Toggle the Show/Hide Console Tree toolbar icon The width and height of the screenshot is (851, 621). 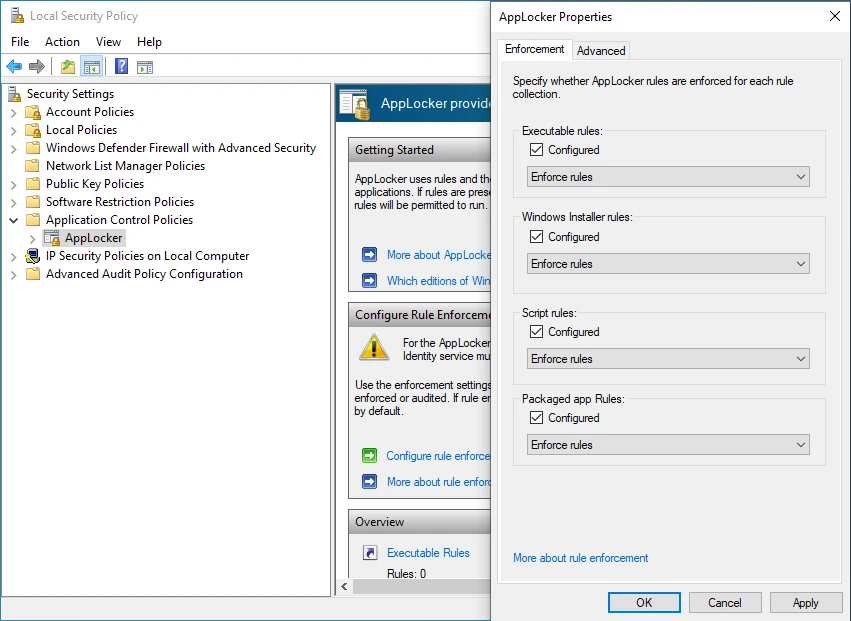point(92,67)
